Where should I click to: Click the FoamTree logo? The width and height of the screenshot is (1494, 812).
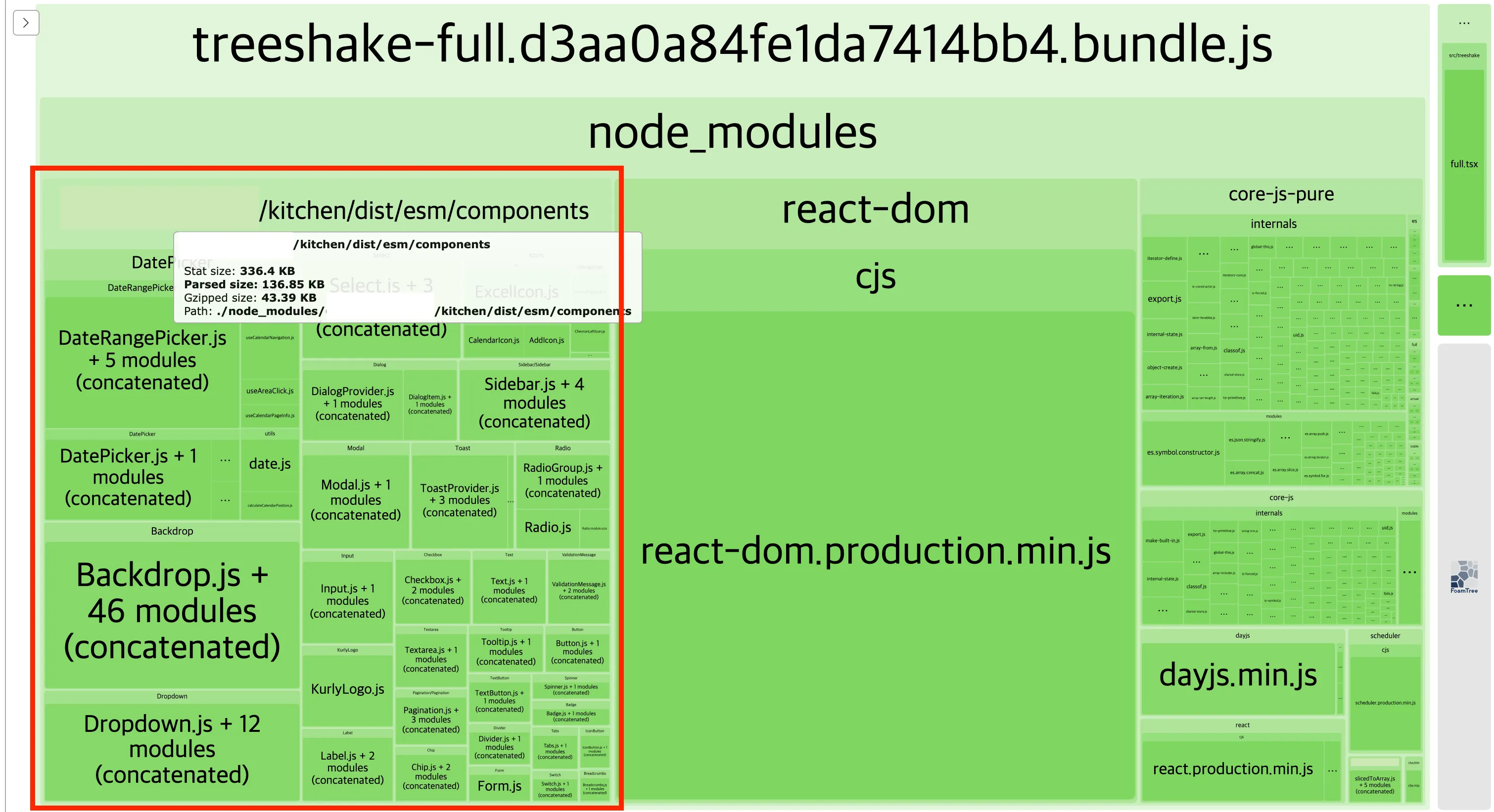pos(1464,576)
